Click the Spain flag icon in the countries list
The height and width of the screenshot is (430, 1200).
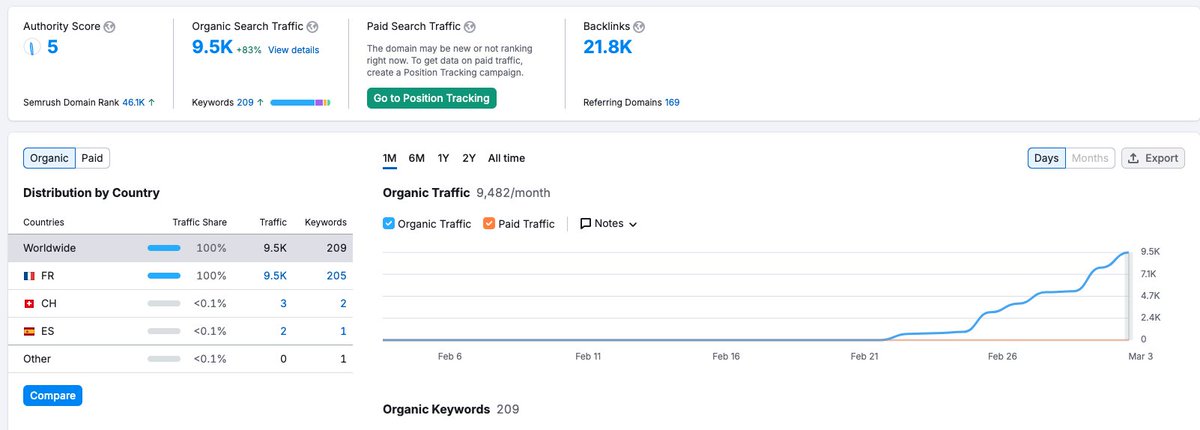click(29, 331)
